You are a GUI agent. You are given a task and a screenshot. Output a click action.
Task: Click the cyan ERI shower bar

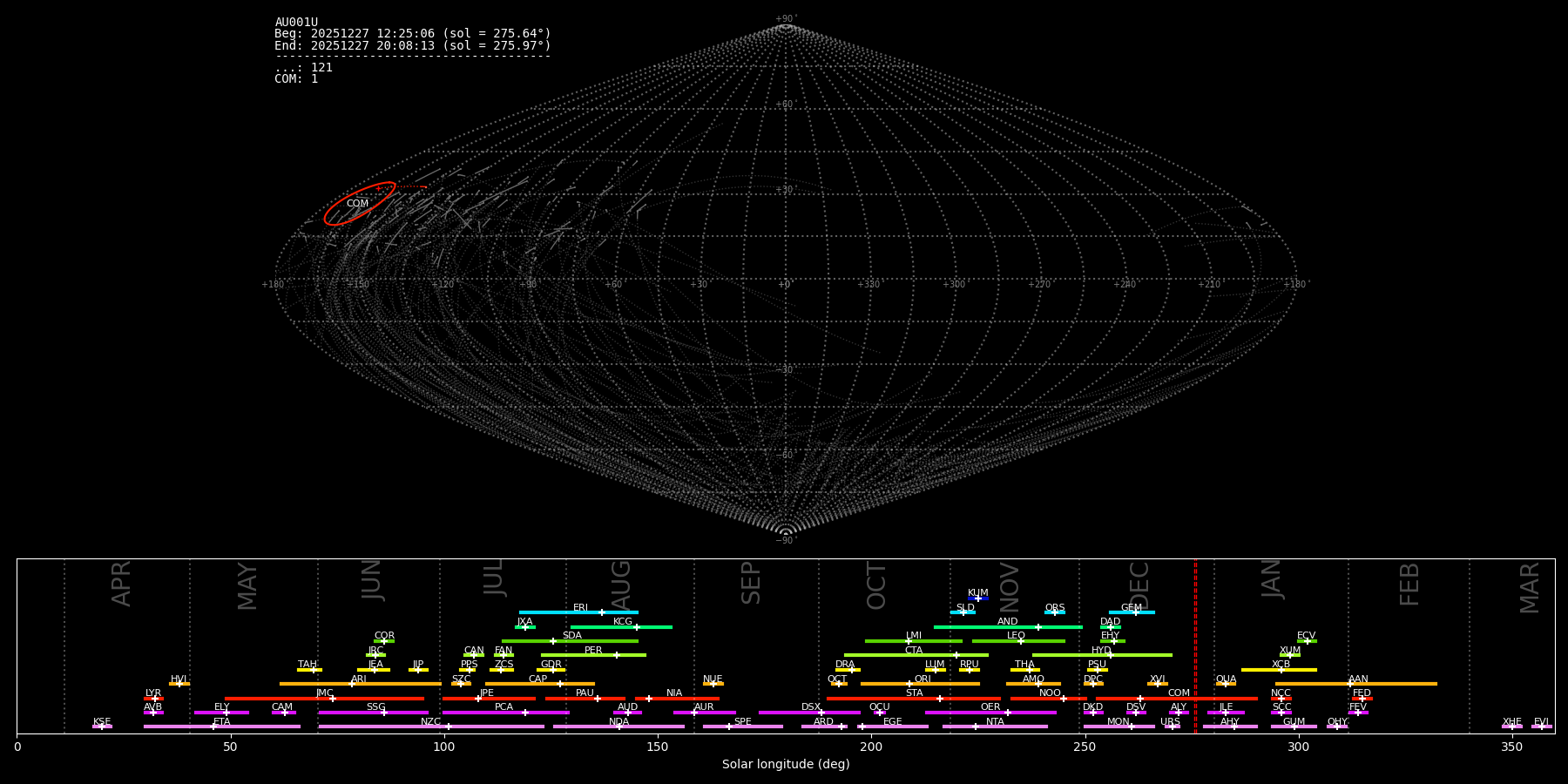click(578, 612)
